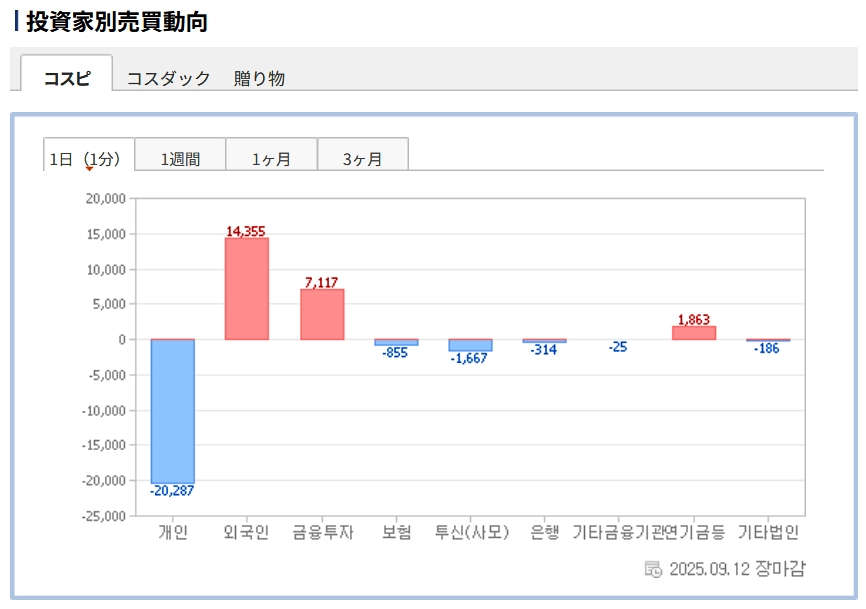This screenshot has height=609, width=866.
Task: Click the red marker under 1日 tab
Action: (x=89, y=168)
